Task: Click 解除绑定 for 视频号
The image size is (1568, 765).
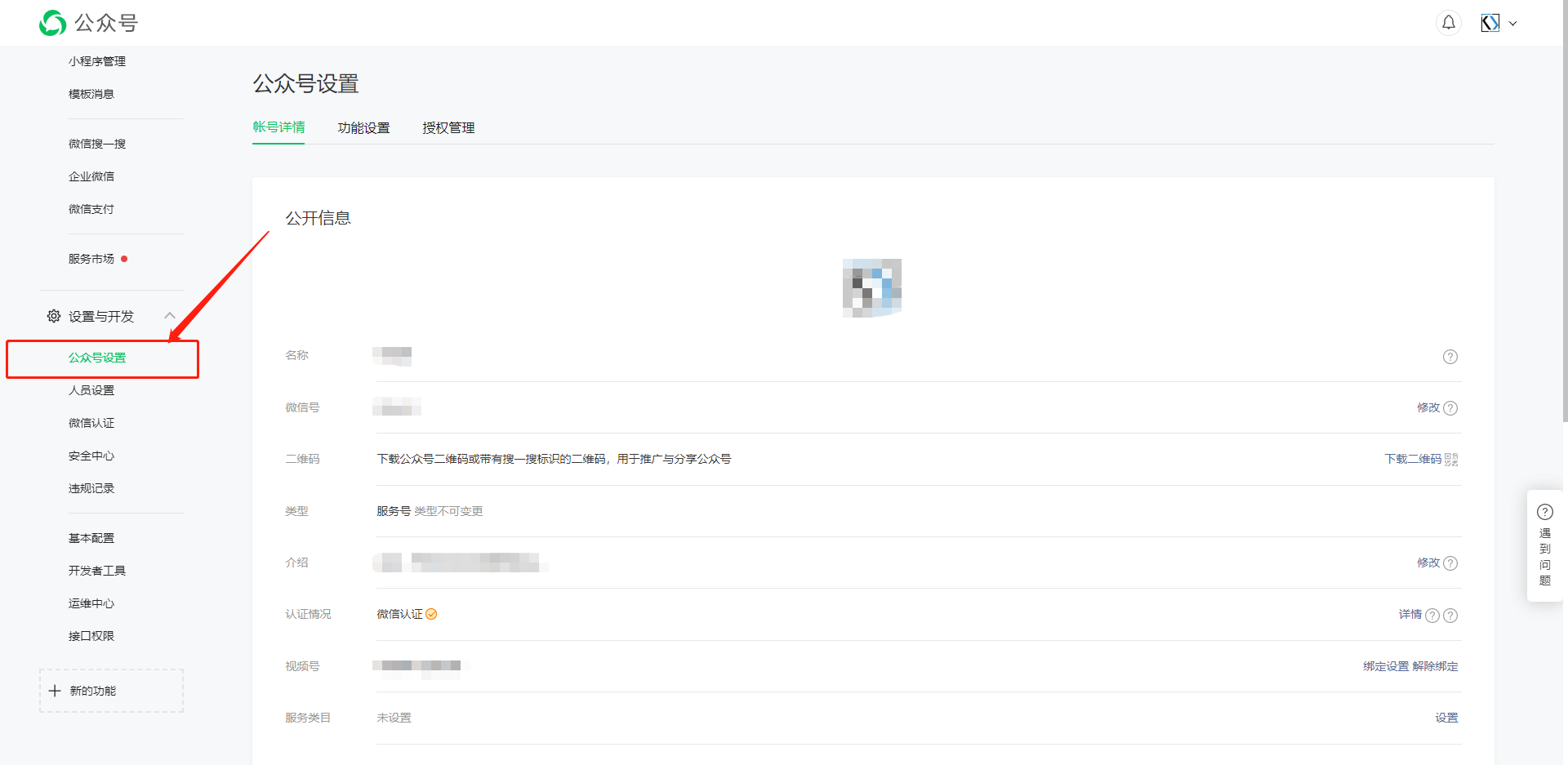Action: 1436,666
